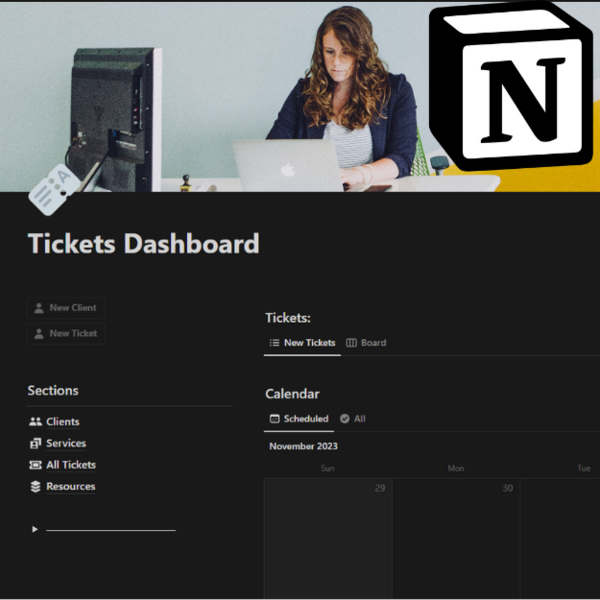Click the New Ticket button
Screen dimensions: 600x600
coord(65,334)
